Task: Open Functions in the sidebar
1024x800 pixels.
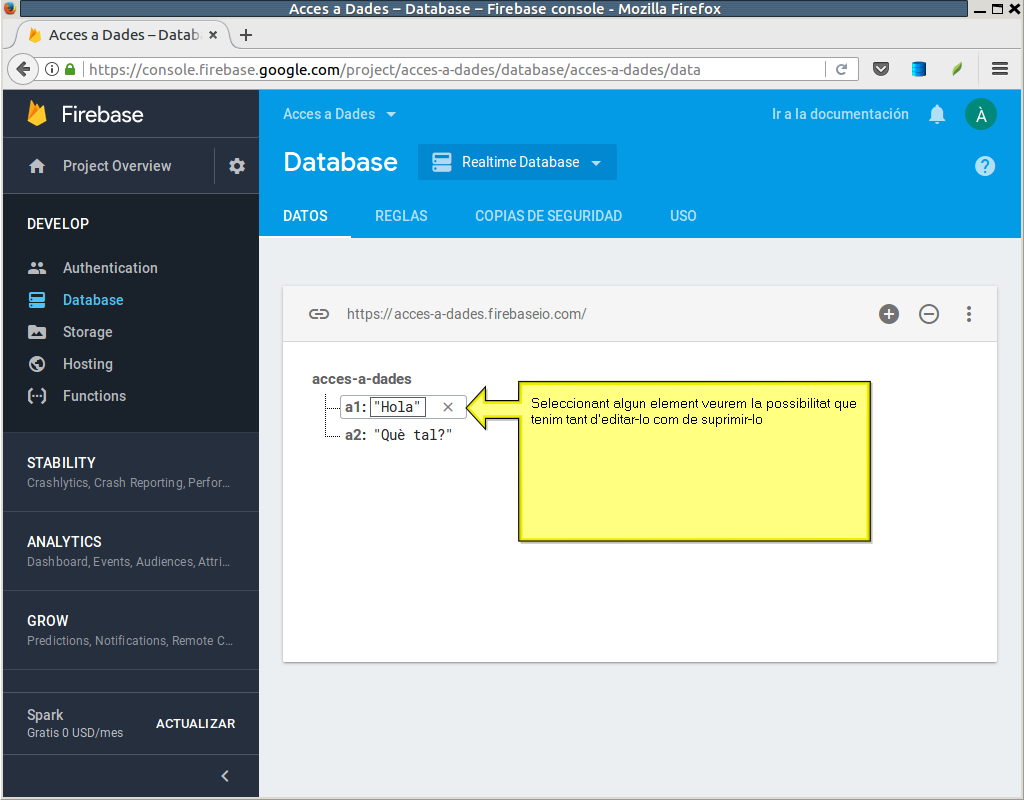Action: click(94, 396)
